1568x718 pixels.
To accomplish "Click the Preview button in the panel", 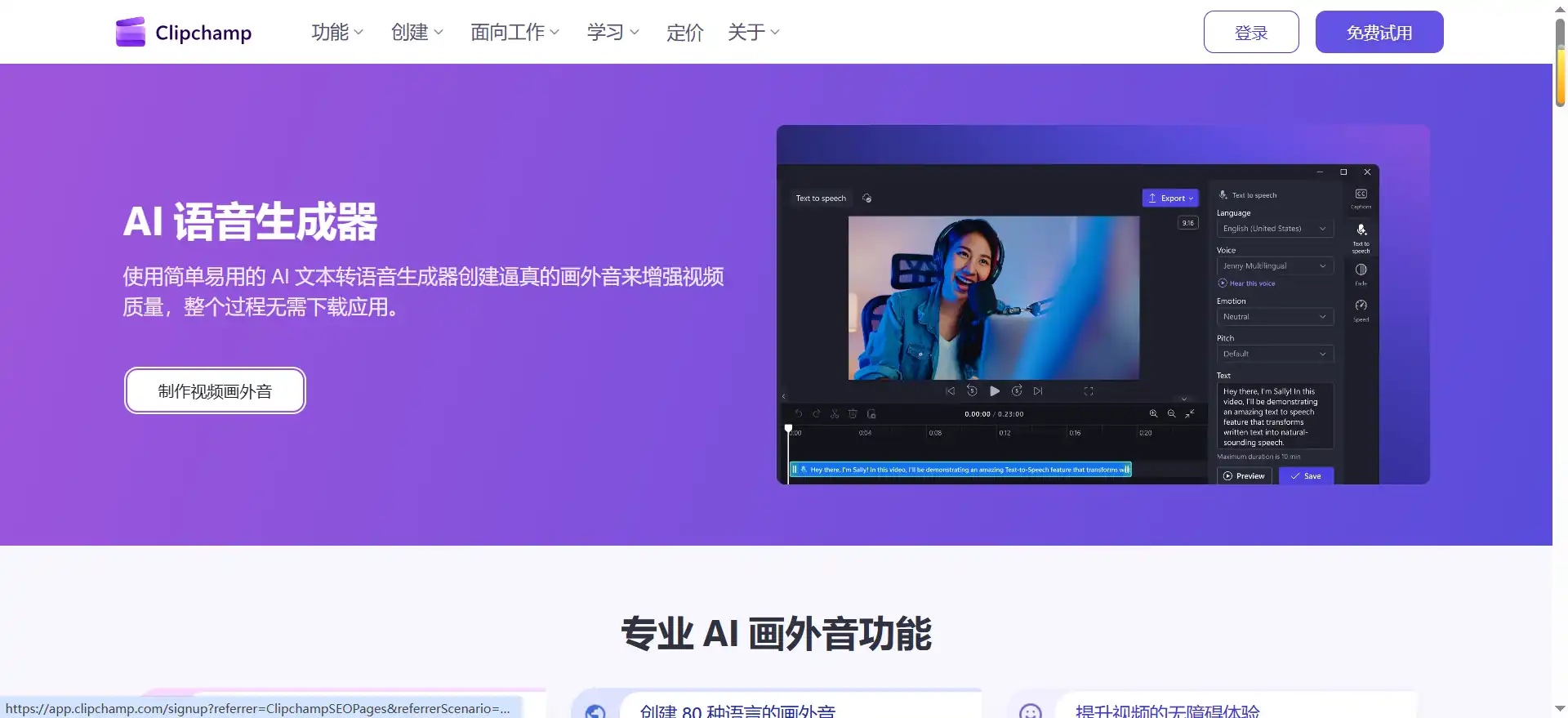I will (1245, 475).
